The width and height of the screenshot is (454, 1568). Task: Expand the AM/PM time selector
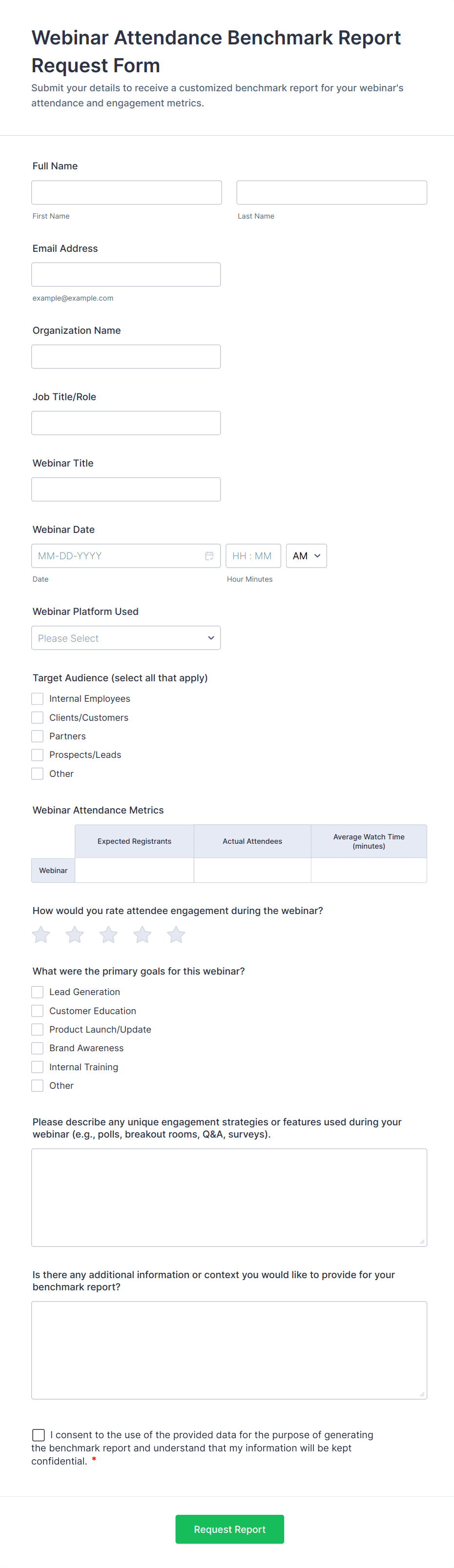pyautogui.click(x=306, y=556)
